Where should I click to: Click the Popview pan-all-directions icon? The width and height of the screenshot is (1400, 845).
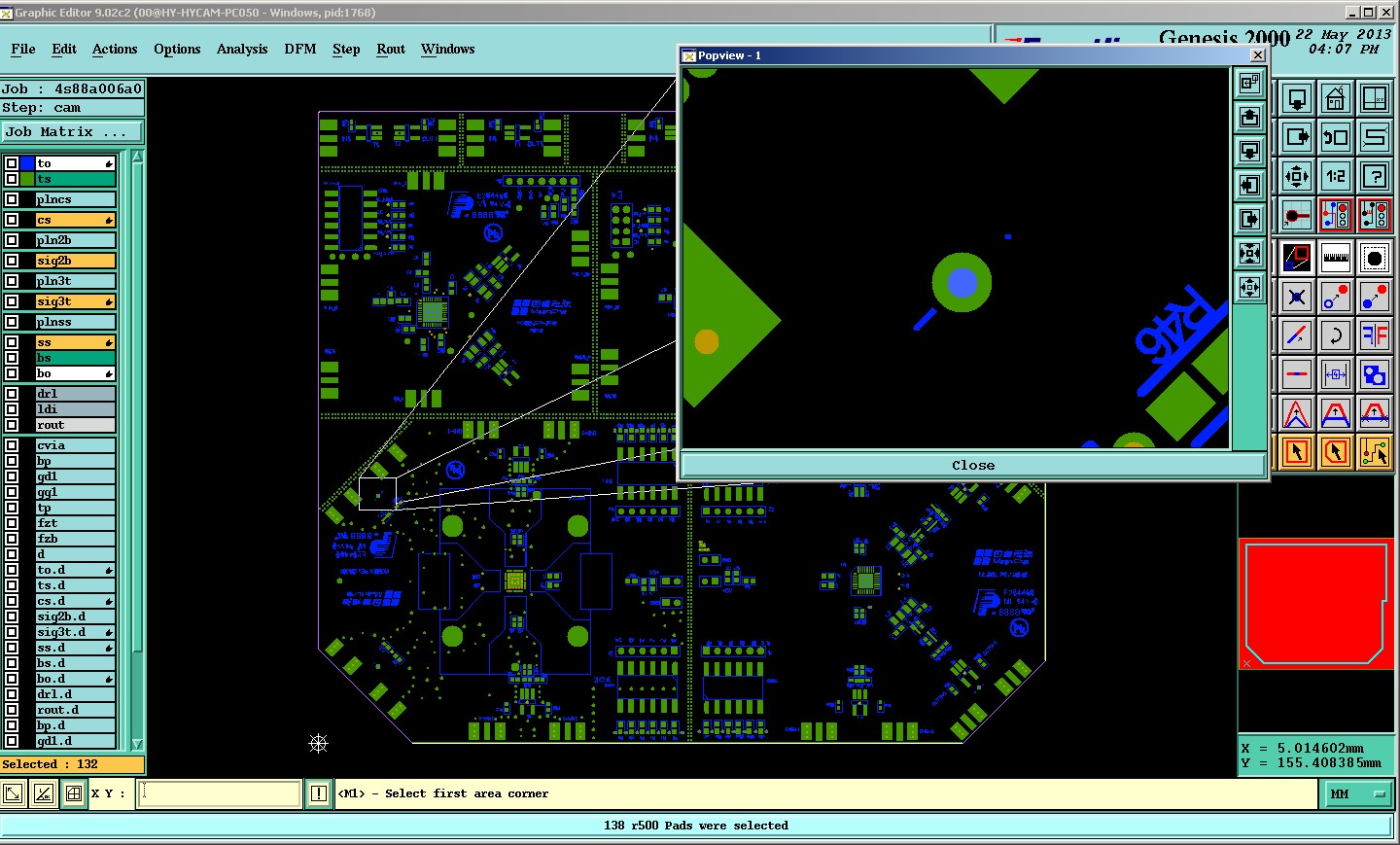click(1250, 287)
